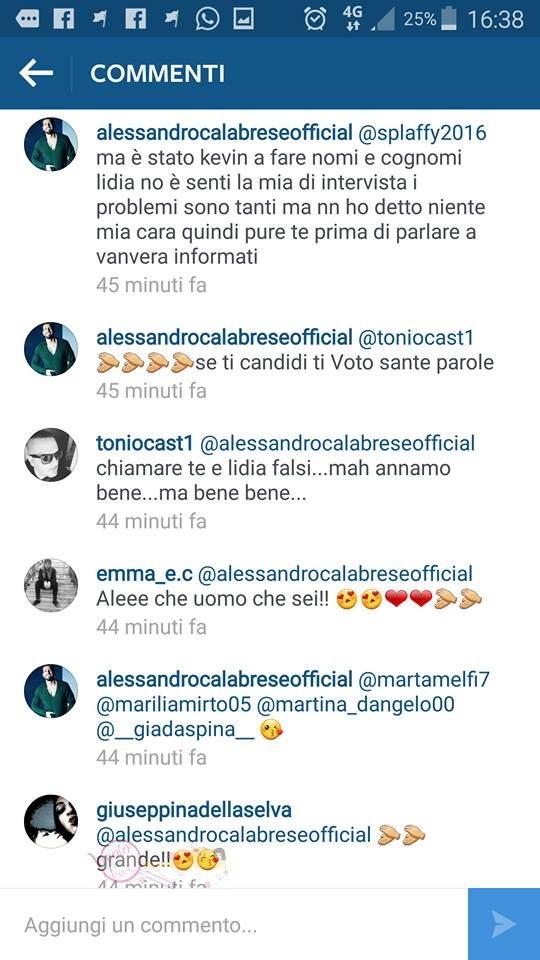Image resolution: width=540 pixels, height=960 pixels.
Task: Open emma_e.c profile picture
Action: pyautogui.click(x=51, y=585)
